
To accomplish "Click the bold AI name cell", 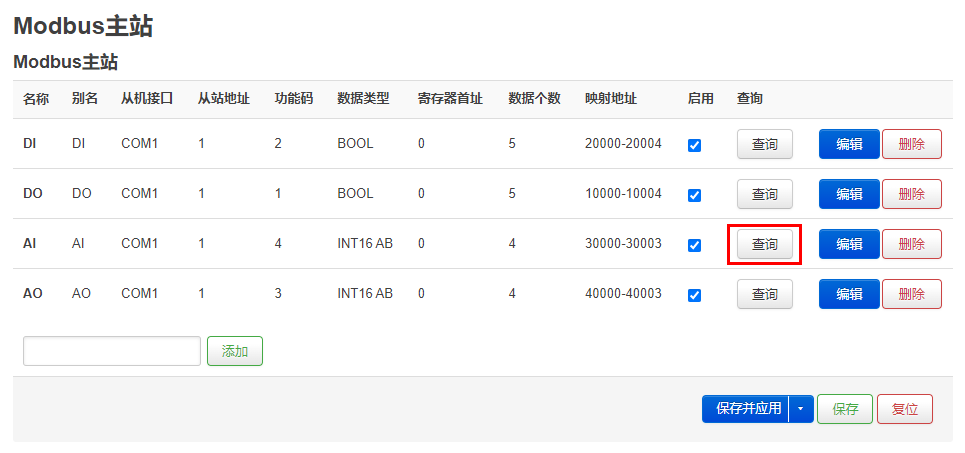I will pos(30,244).
